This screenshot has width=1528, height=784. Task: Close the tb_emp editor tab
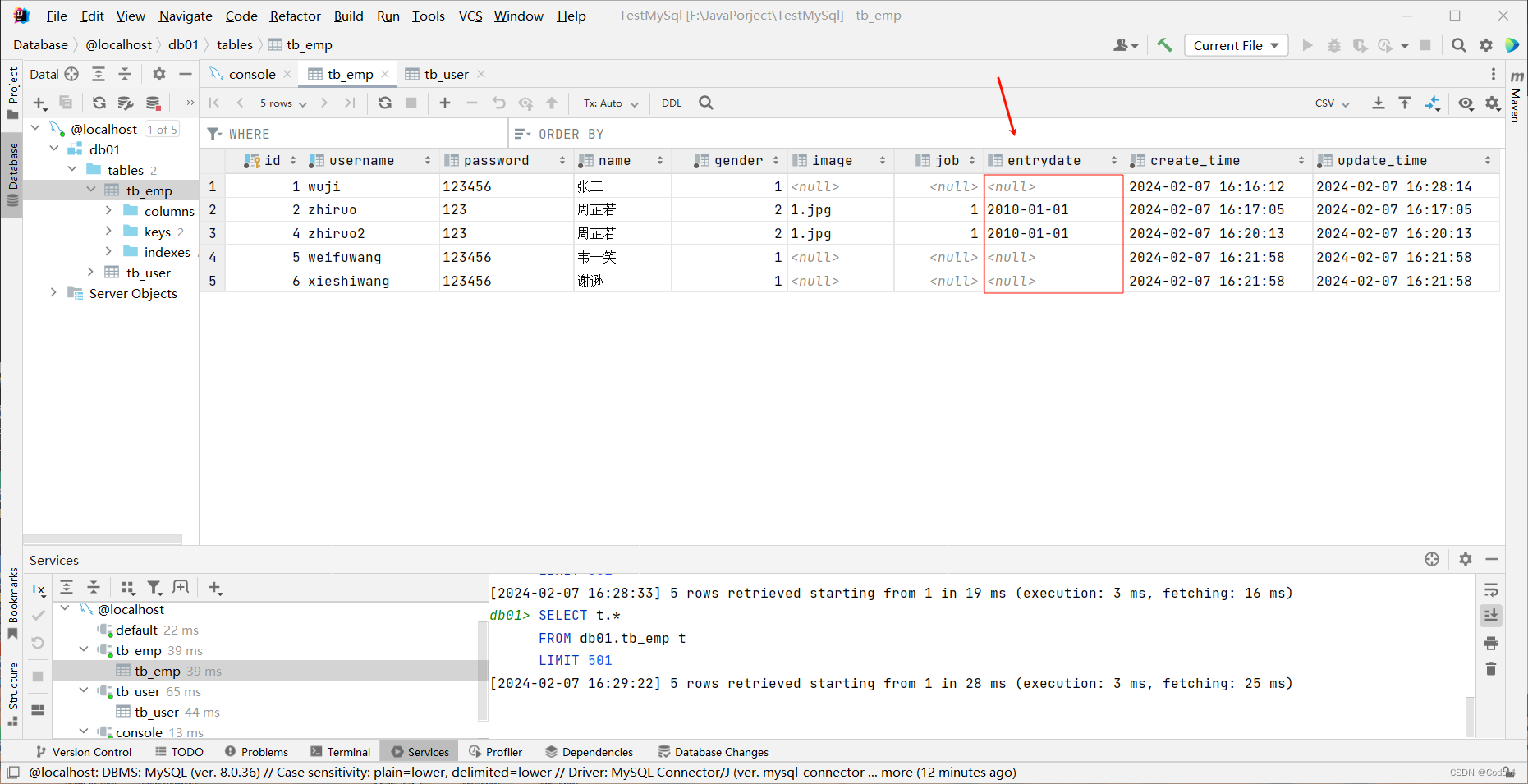[385, 74]
